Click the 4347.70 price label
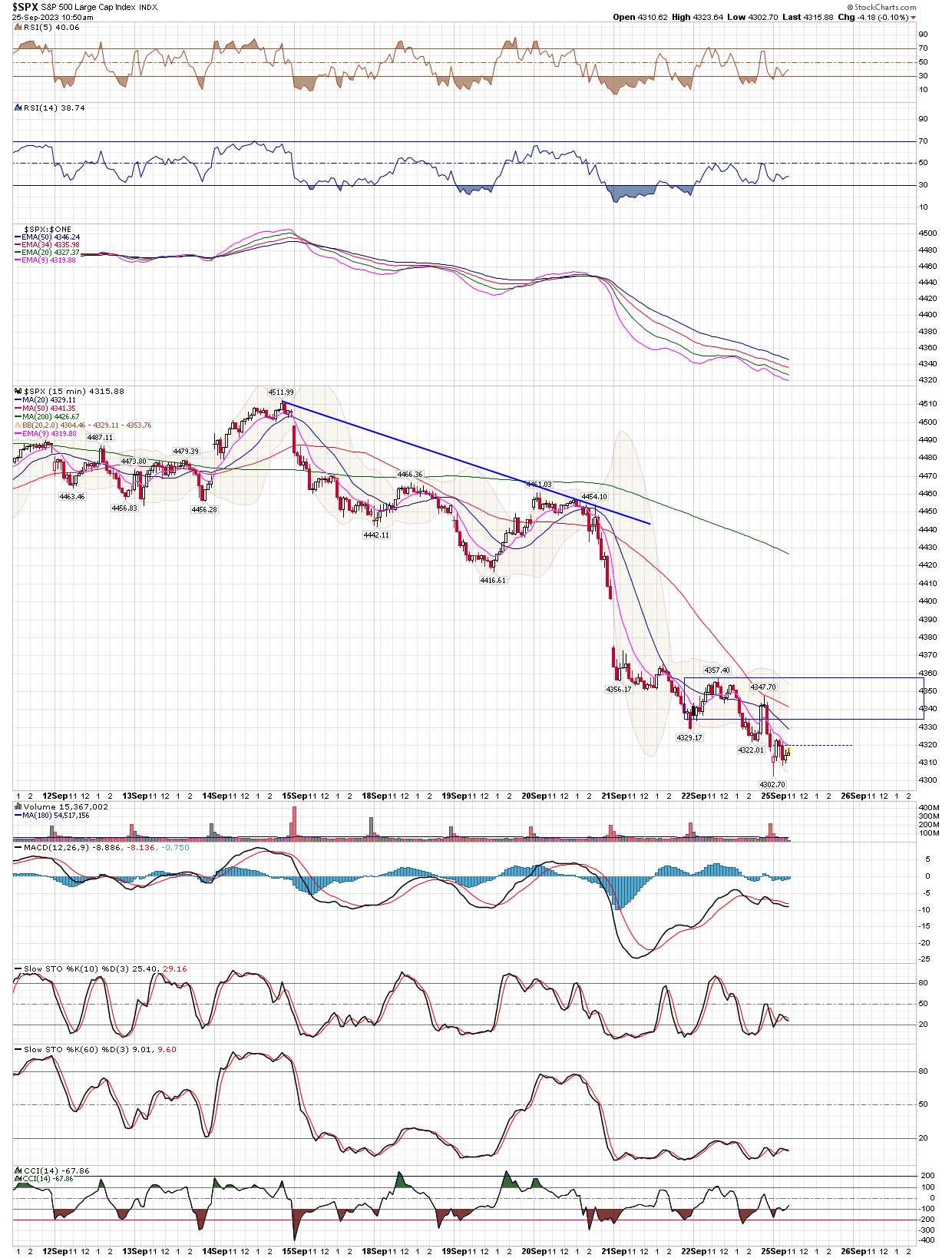 [763, 687]
